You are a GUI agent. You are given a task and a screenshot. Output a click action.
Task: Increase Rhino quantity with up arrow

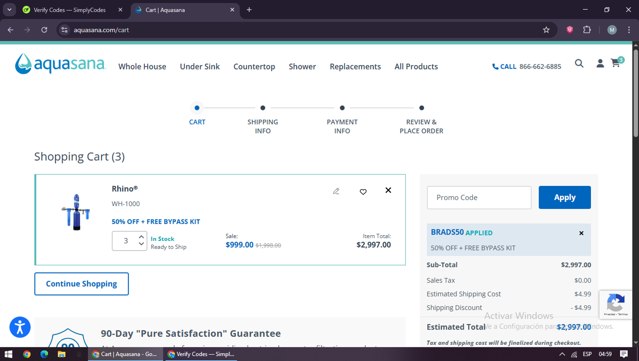141,237
